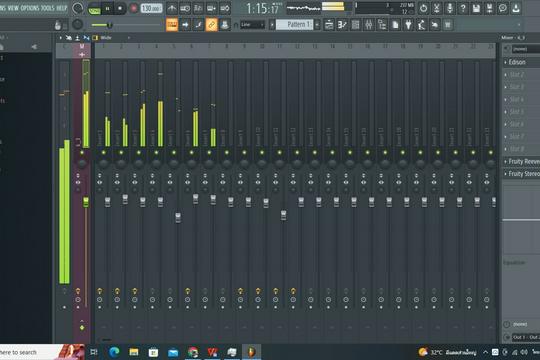540x360 pixels.
Task: Open the VIEW menu
Action: tap(13, 8)
